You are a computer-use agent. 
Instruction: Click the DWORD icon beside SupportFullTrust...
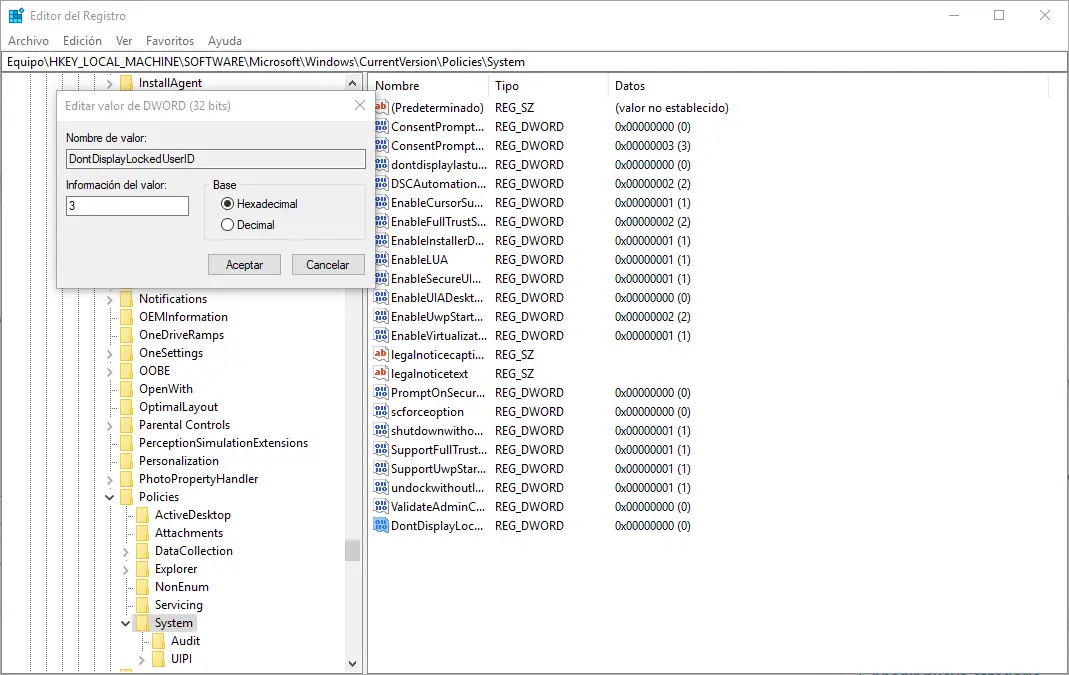pos(381,449)
